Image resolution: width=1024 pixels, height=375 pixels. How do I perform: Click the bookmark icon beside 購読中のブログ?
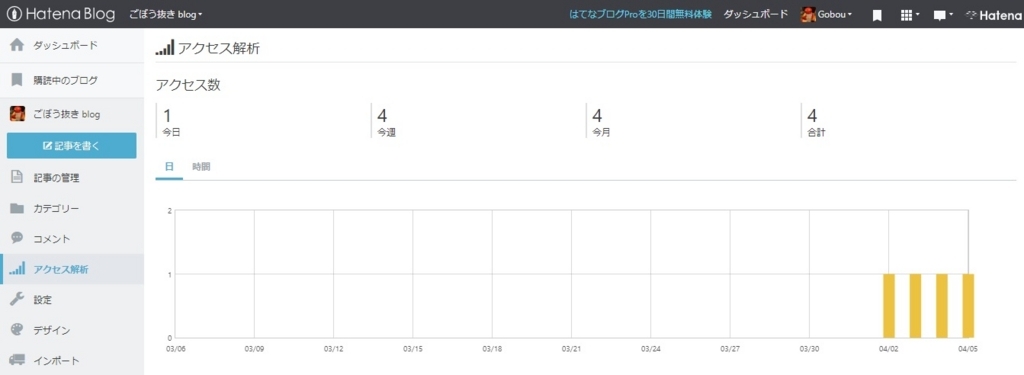coord(17,80)
